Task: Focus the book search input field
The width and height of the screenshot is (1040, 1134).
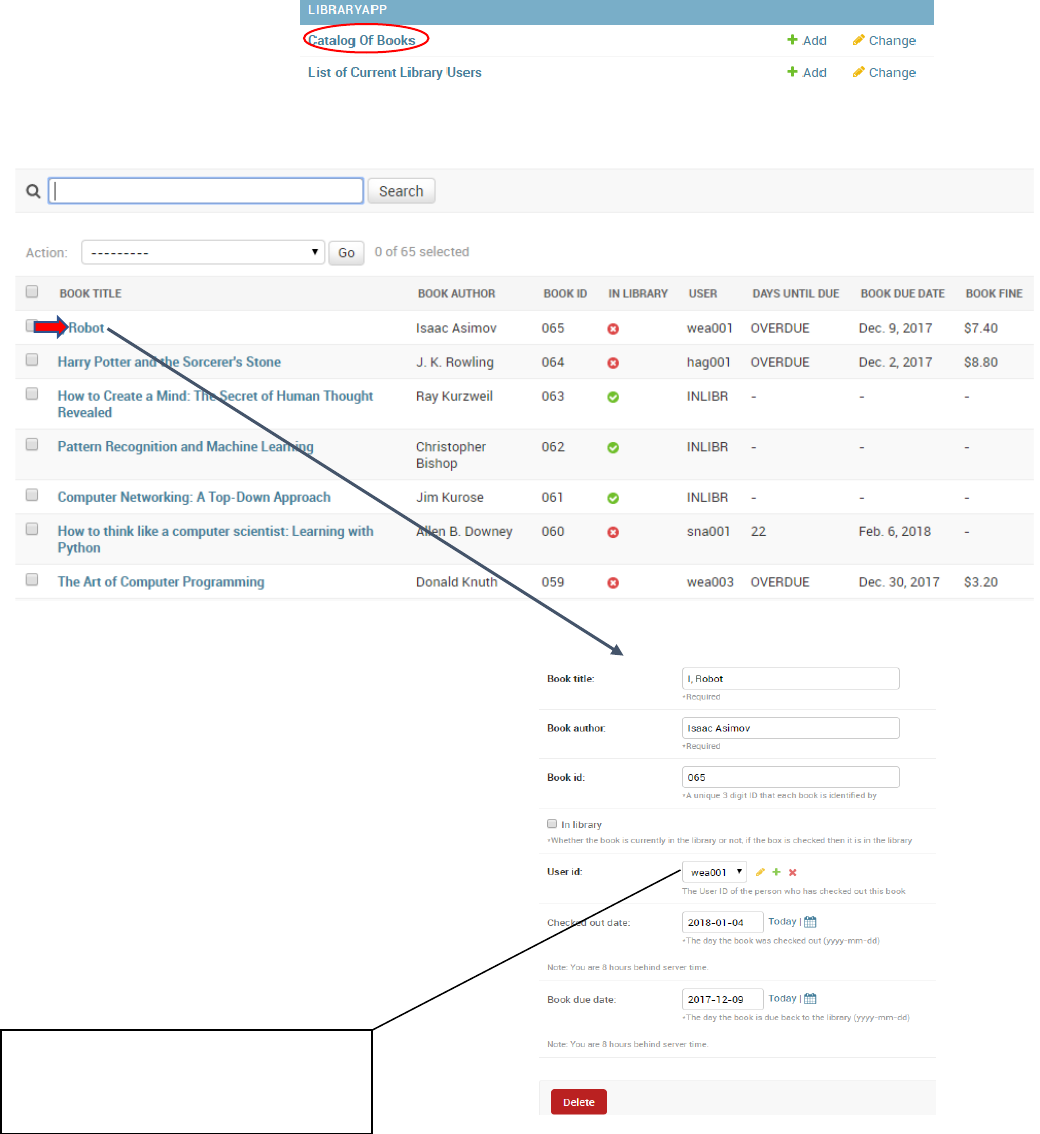Action: point(205,191)
